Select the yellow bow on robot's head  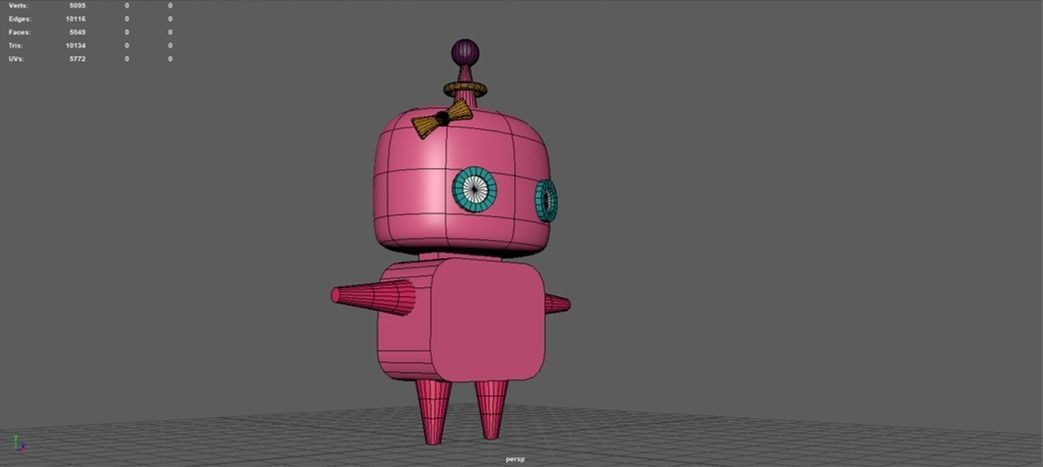pos(442,119)
